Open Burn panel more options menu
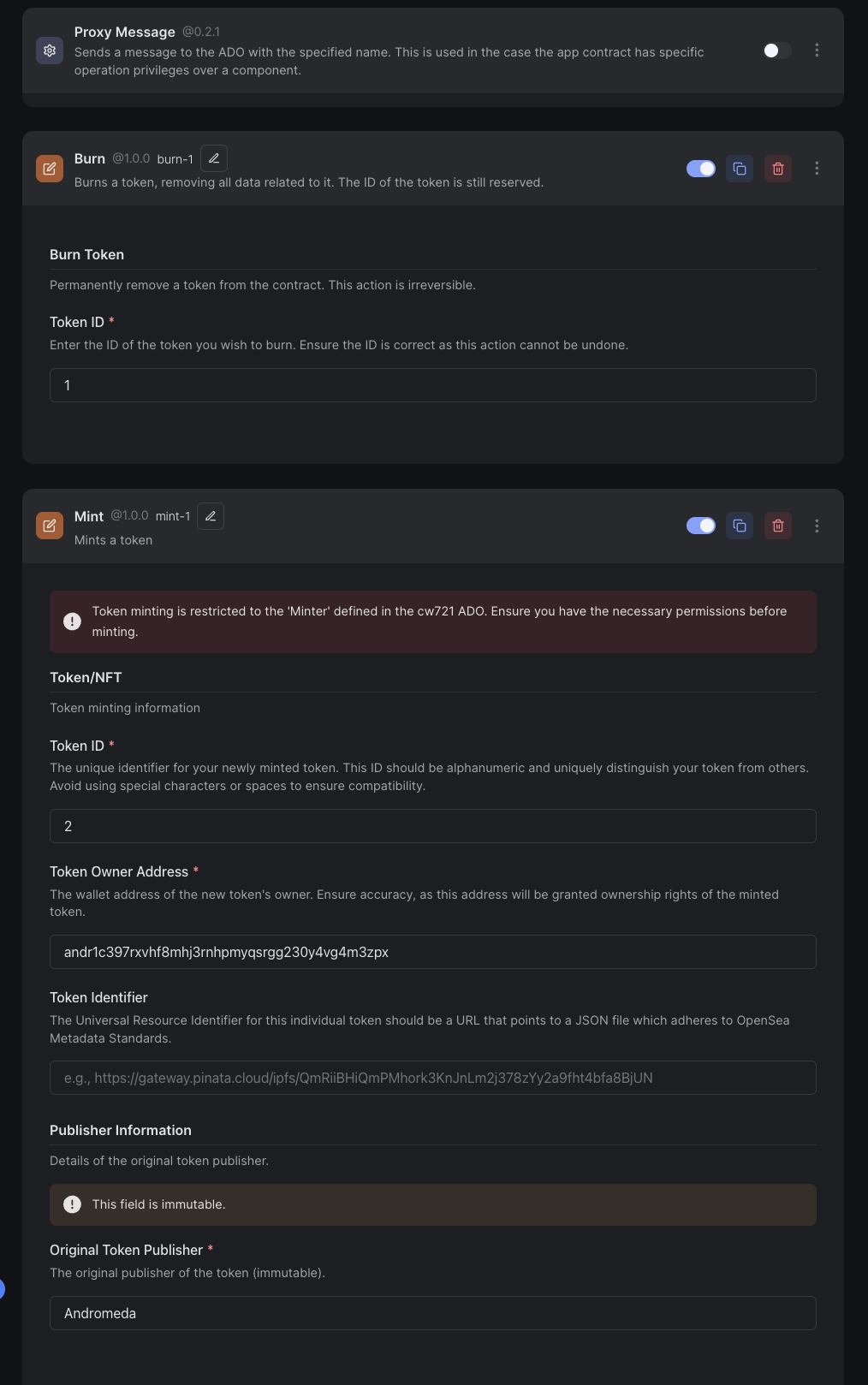This screenshot has height=1385, width=868. (x=817, y=169)
